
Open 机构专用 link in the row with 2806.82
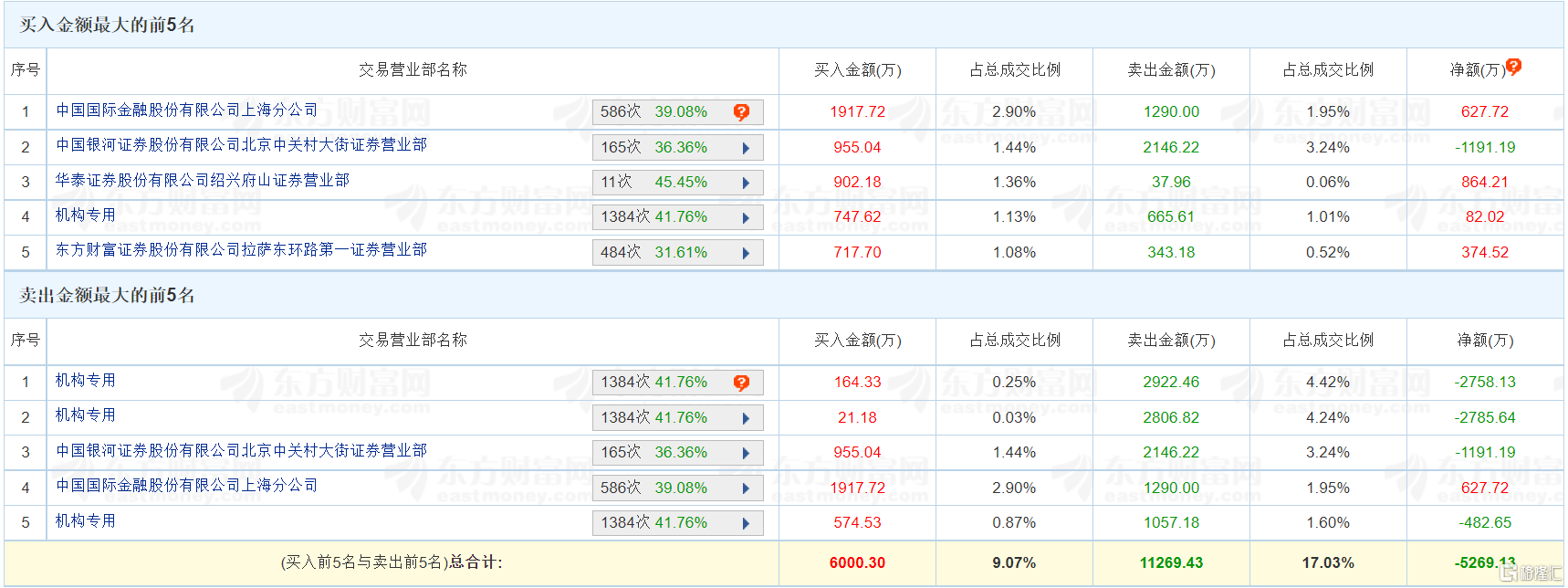86,415
